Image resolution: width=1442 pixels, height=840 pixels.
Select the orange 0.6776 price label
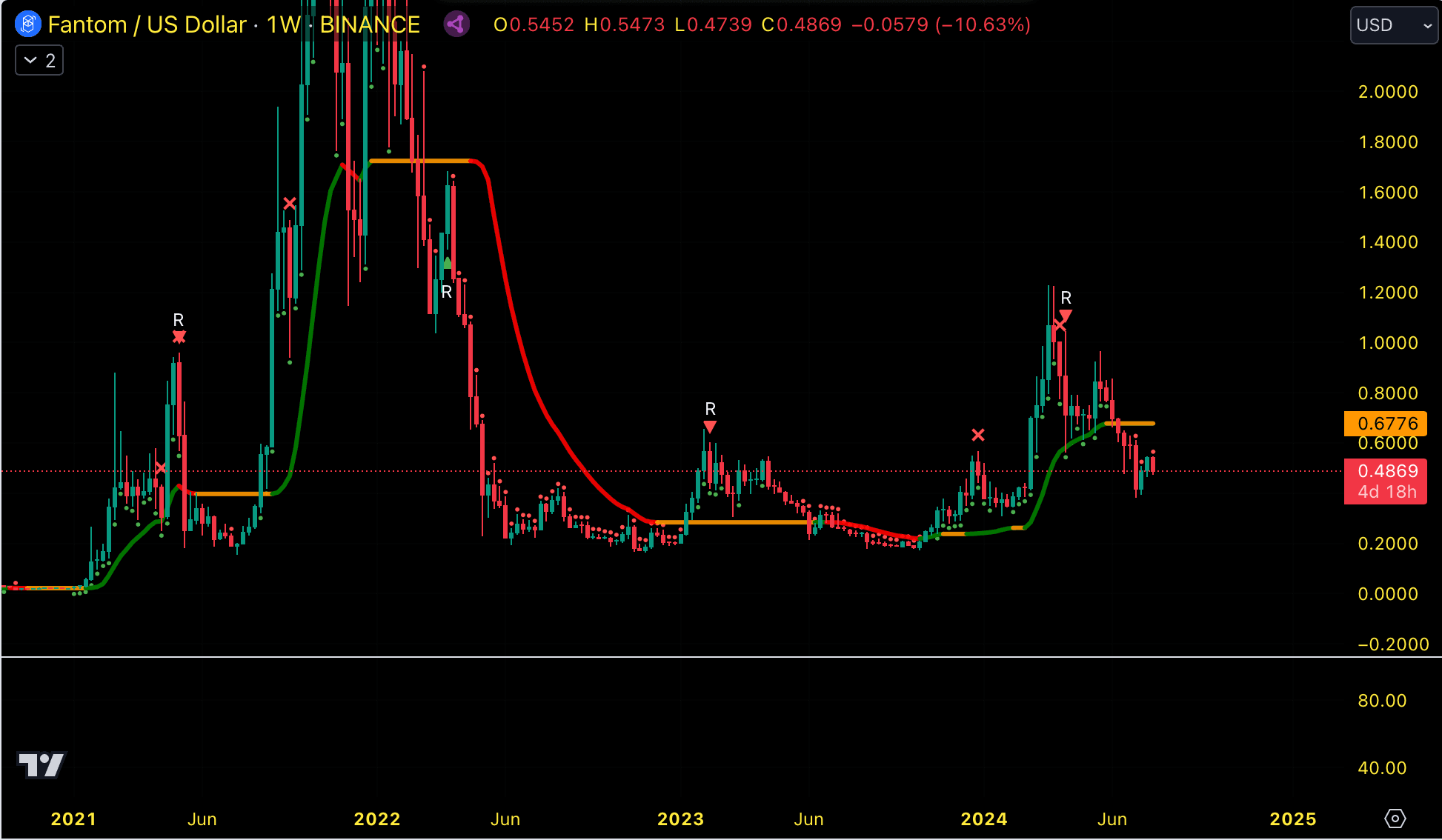pyautogui.click(x=1386, y=424)
